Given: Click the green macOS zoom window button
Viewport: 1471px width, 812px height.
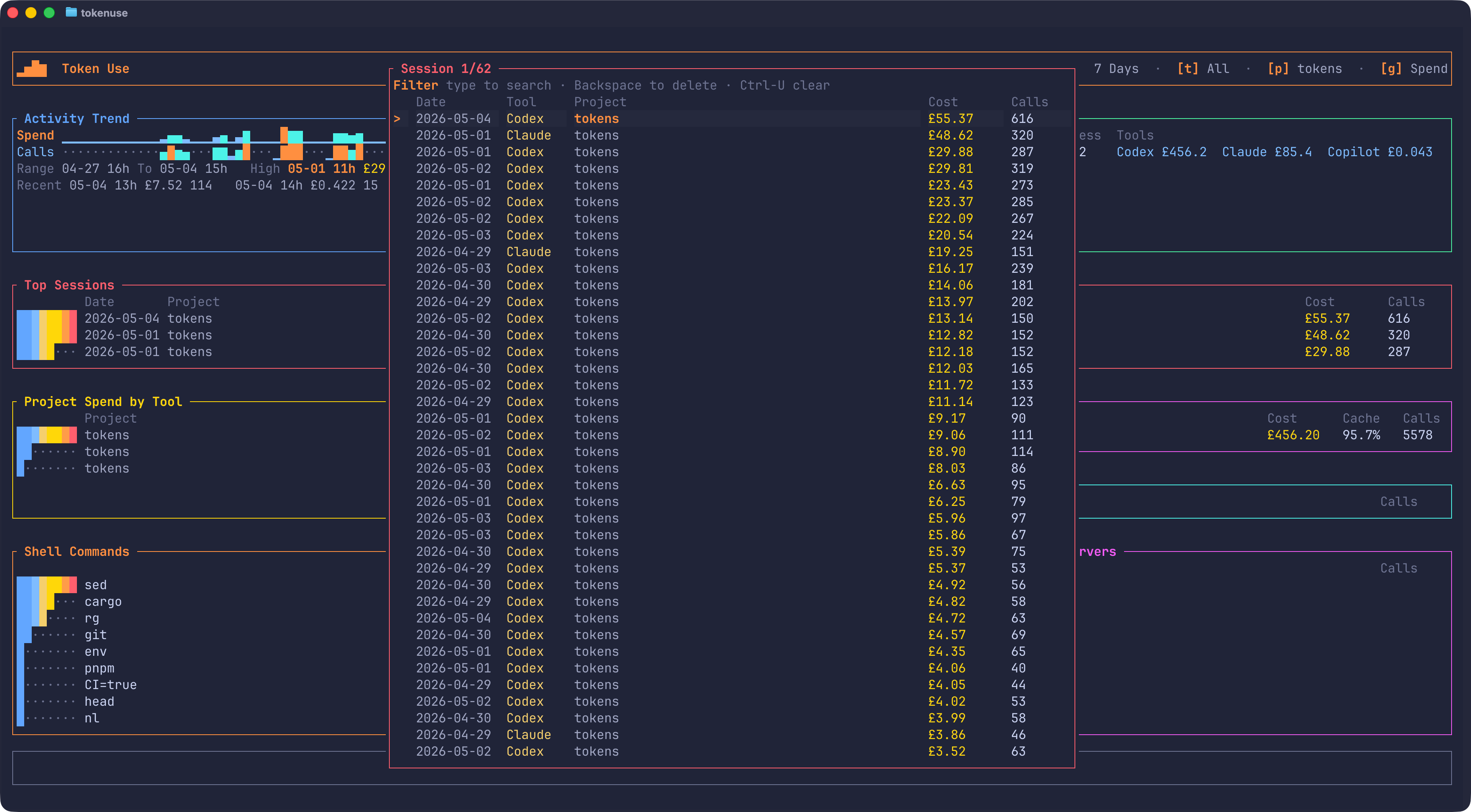Looking at the screenshot, I should point(49,13).
